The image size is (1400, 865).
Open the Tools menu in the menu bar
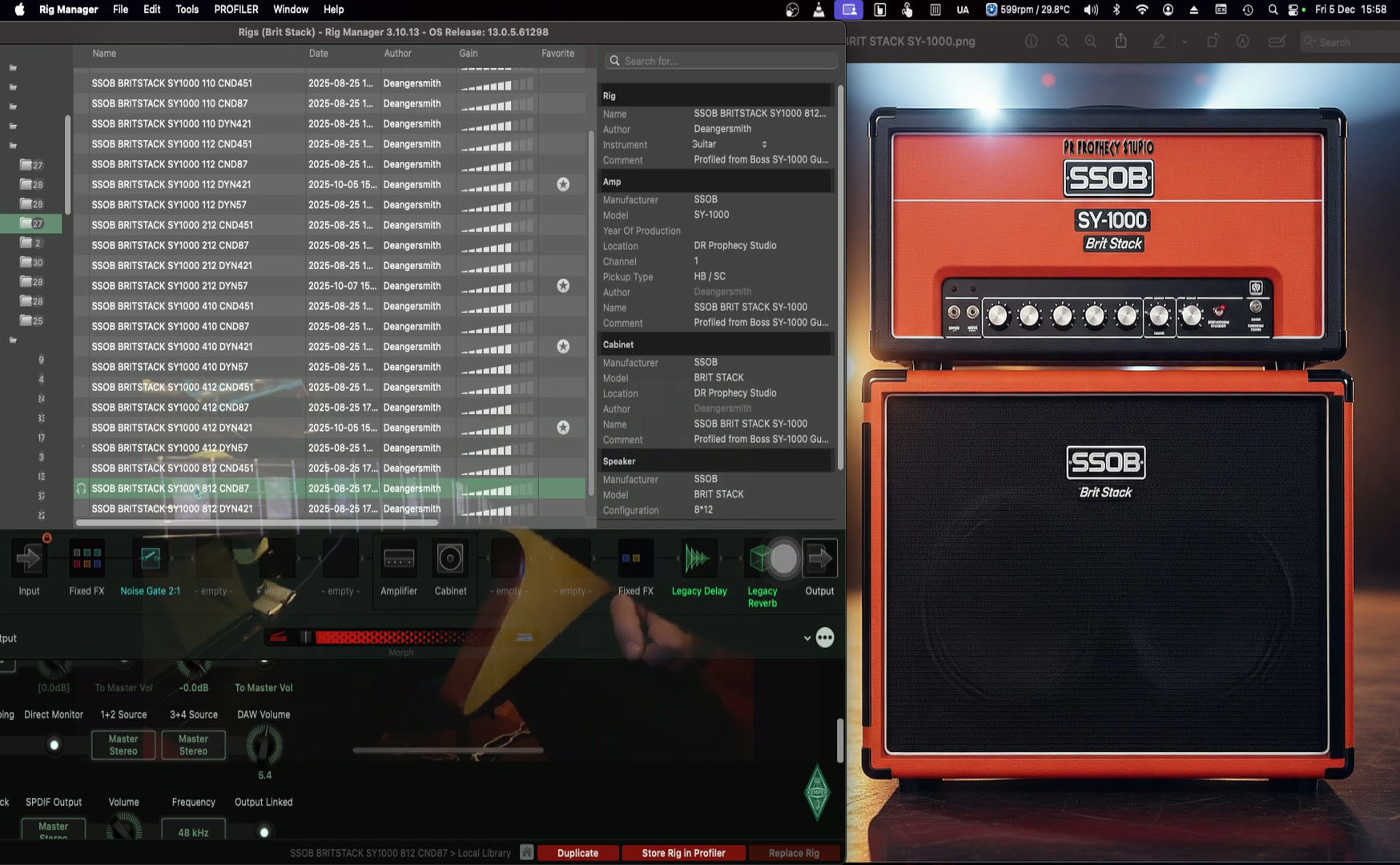tap(187, 9)
